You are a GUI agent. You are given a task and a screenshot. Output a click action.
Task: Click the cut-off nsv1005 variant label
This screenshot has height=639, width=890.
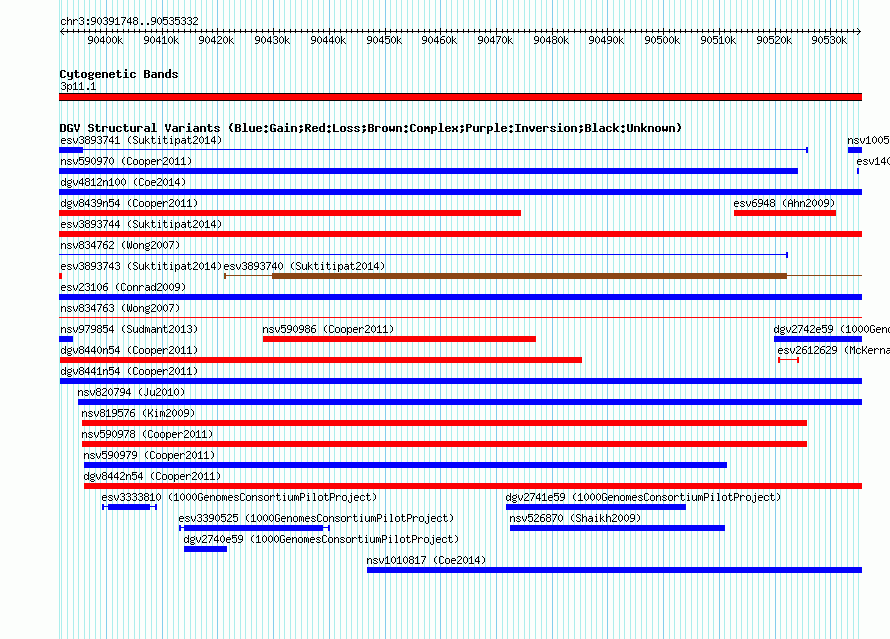[x=868, y=140]
